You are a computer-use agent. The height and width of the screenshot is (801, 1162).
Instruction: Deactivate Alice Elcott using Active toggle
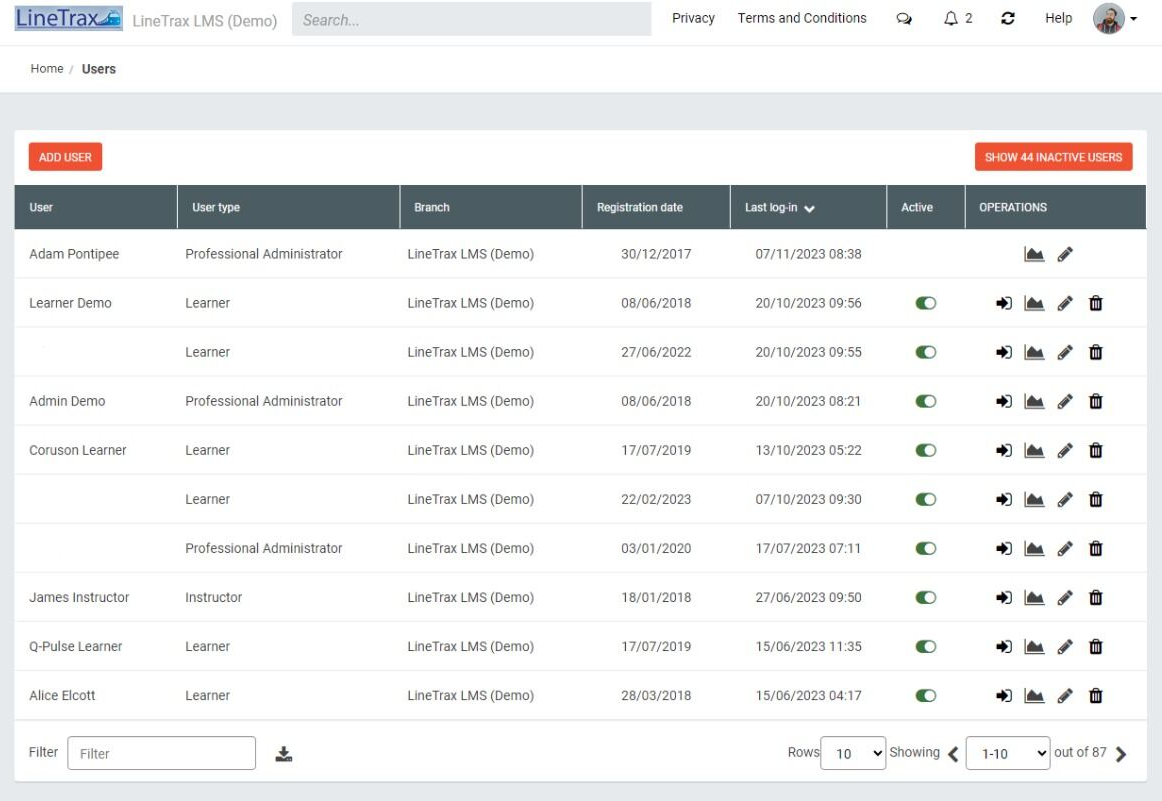926,695
